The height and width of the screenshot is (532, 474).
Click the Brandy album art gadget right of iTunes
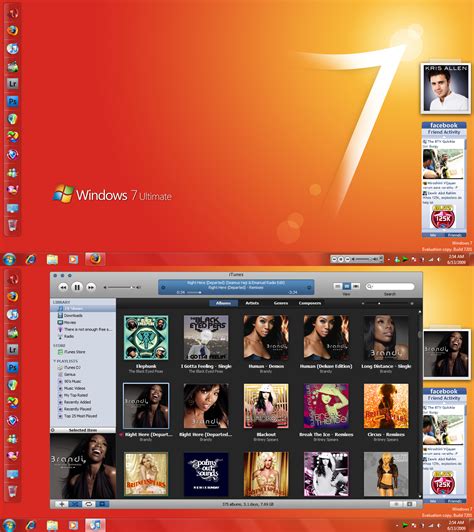(446, 354)
